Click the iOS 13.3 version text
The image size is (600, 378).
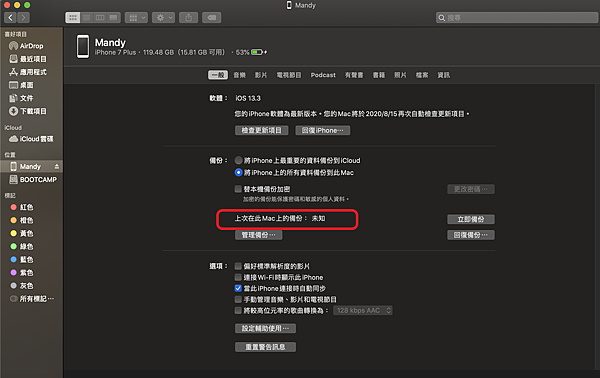248,98
